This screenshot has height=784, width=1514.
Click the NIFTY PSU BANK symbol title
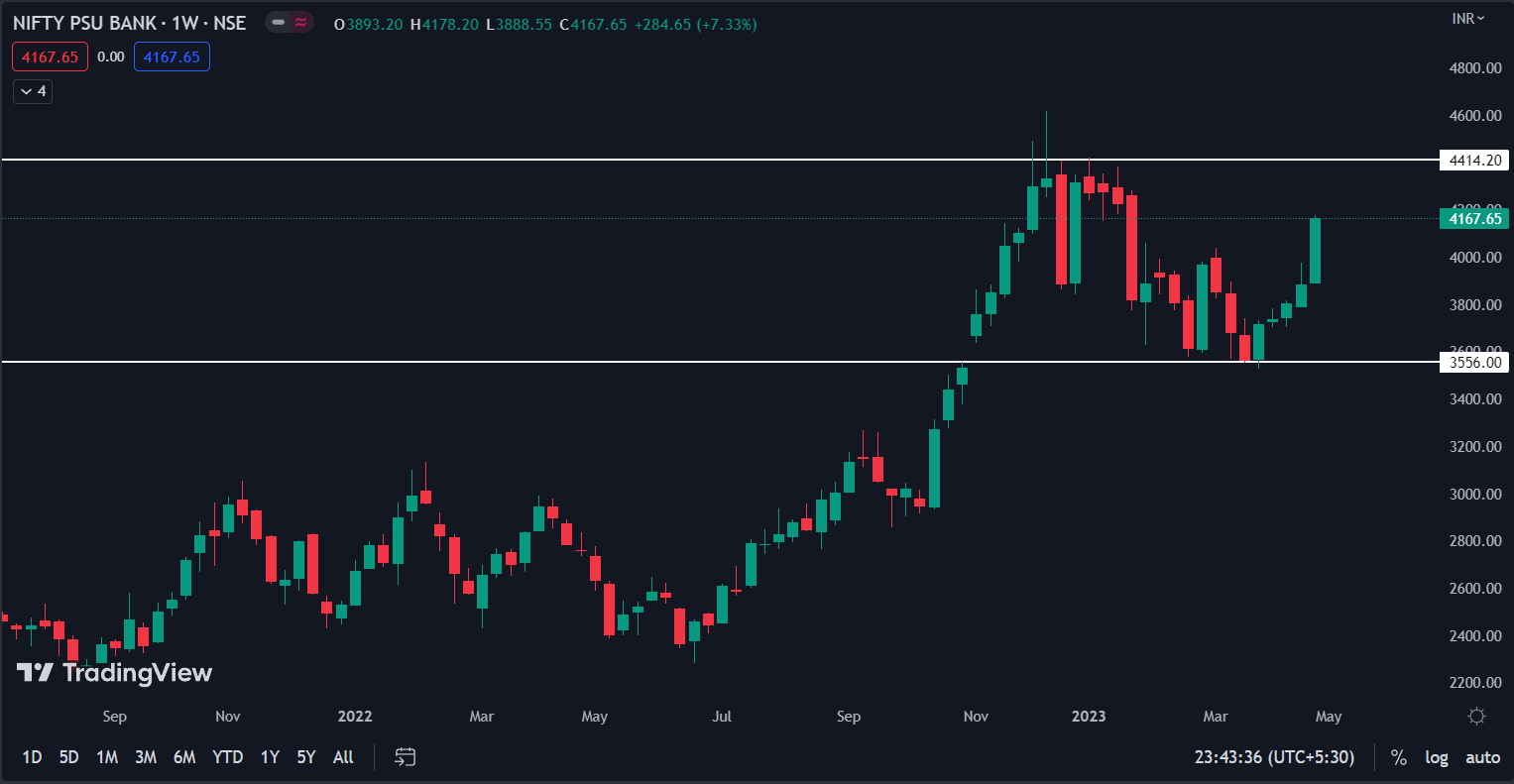point(84,23)
